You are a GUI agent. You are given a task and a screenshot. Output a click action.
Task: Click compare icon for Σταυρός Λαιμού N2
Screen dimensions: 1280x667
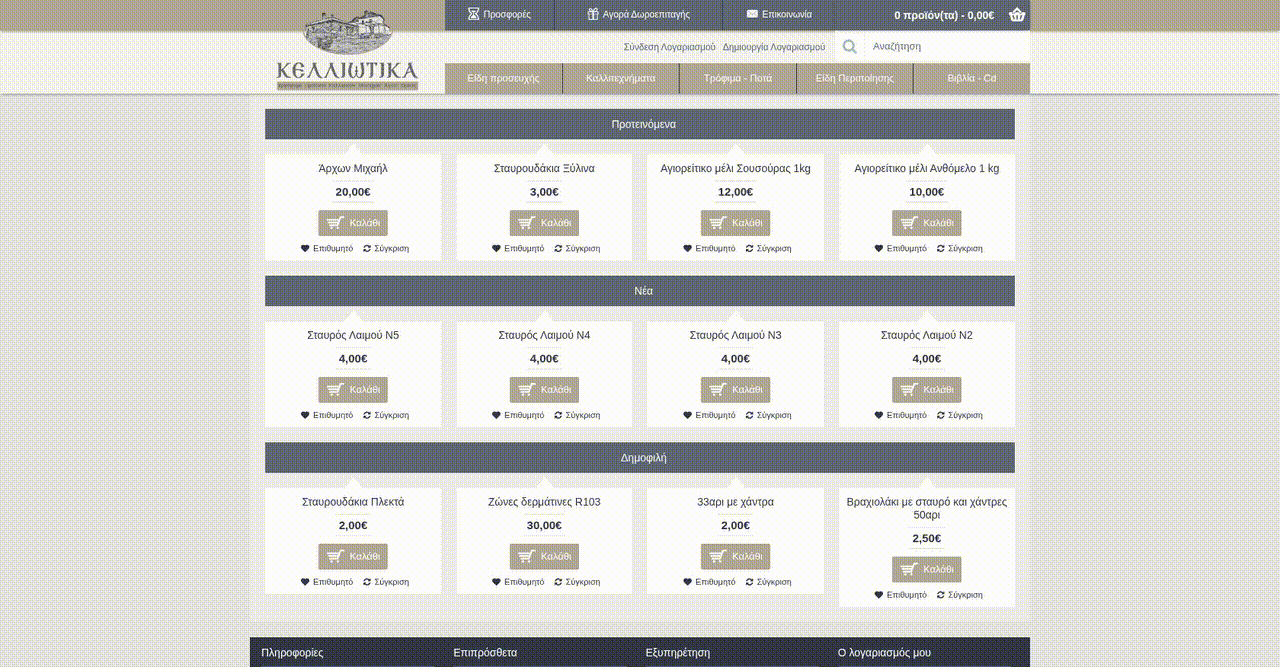click(x=941, y=415)
